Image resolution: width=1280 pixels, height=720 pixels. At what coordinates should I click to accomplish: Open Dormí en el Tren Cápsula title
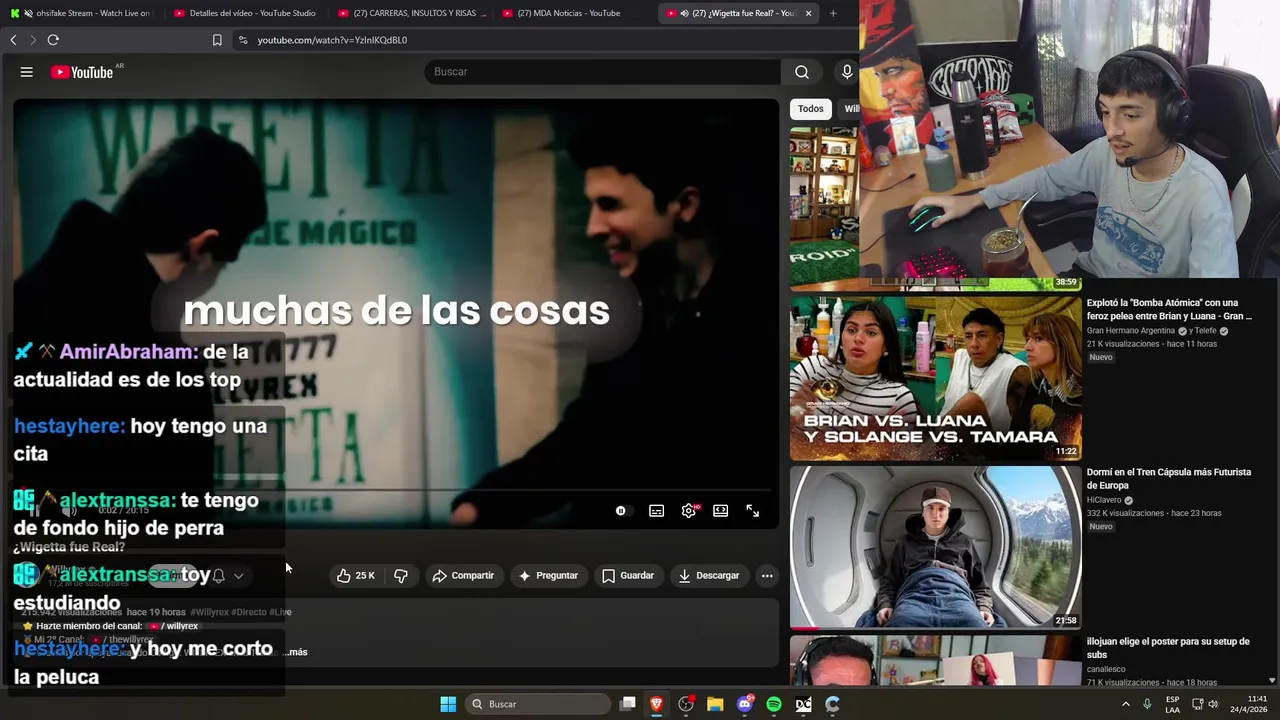pos(1169,479)
